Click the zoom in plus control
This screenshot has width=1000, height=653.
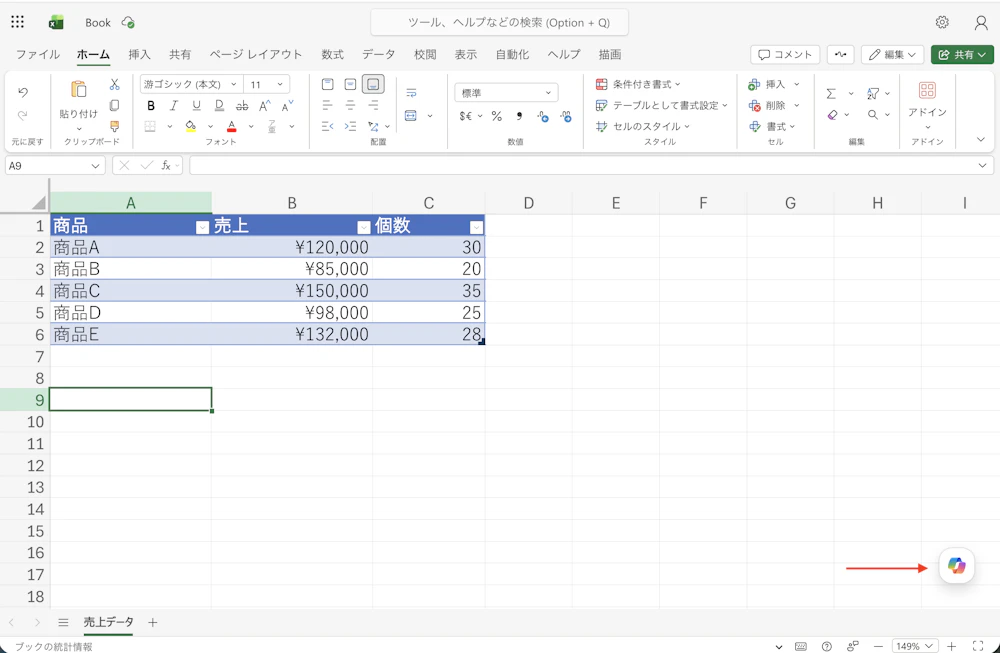click(x=952, y=646)
